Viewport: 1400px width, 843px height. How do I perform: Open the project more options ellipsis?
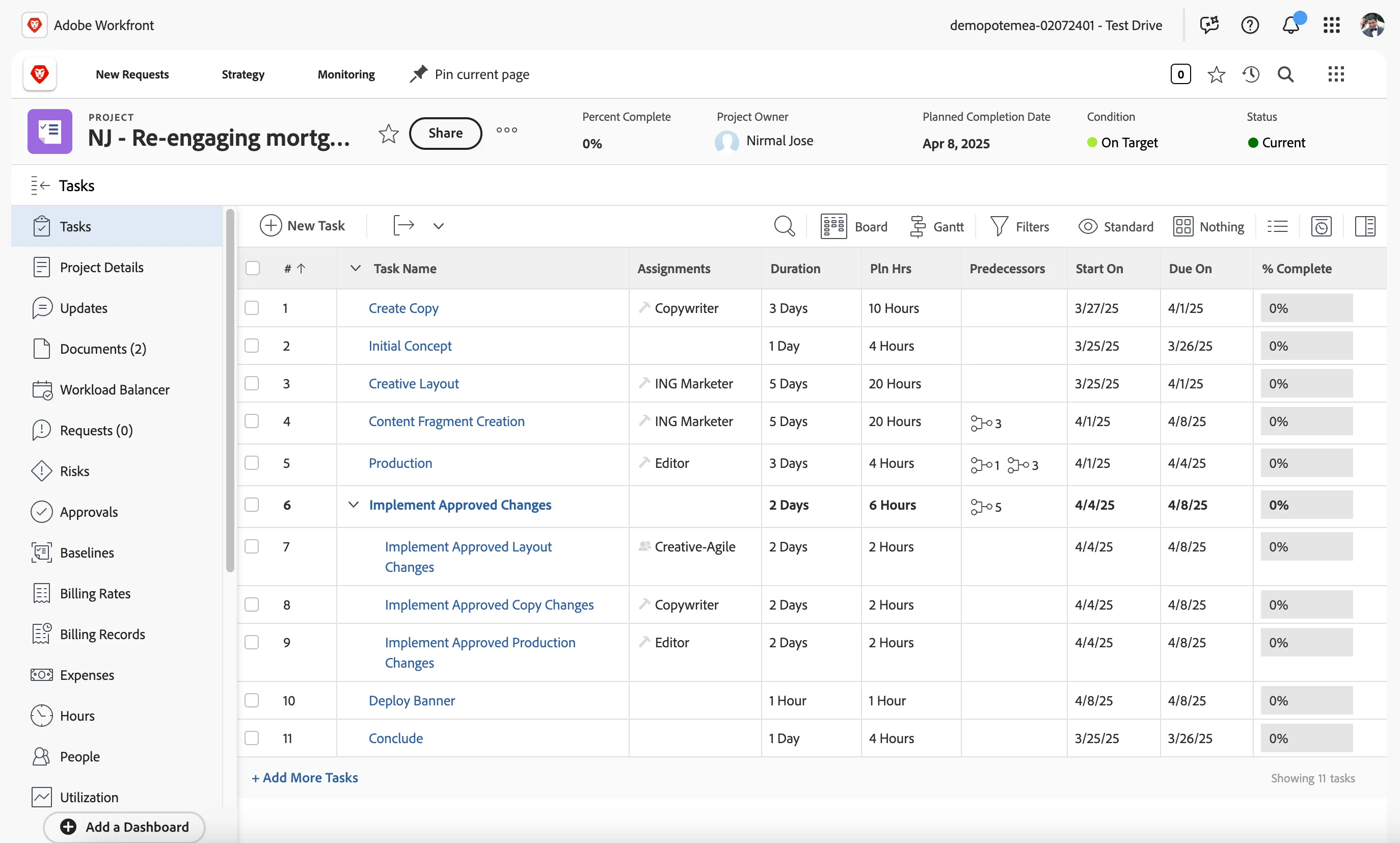tap(506, 130)
